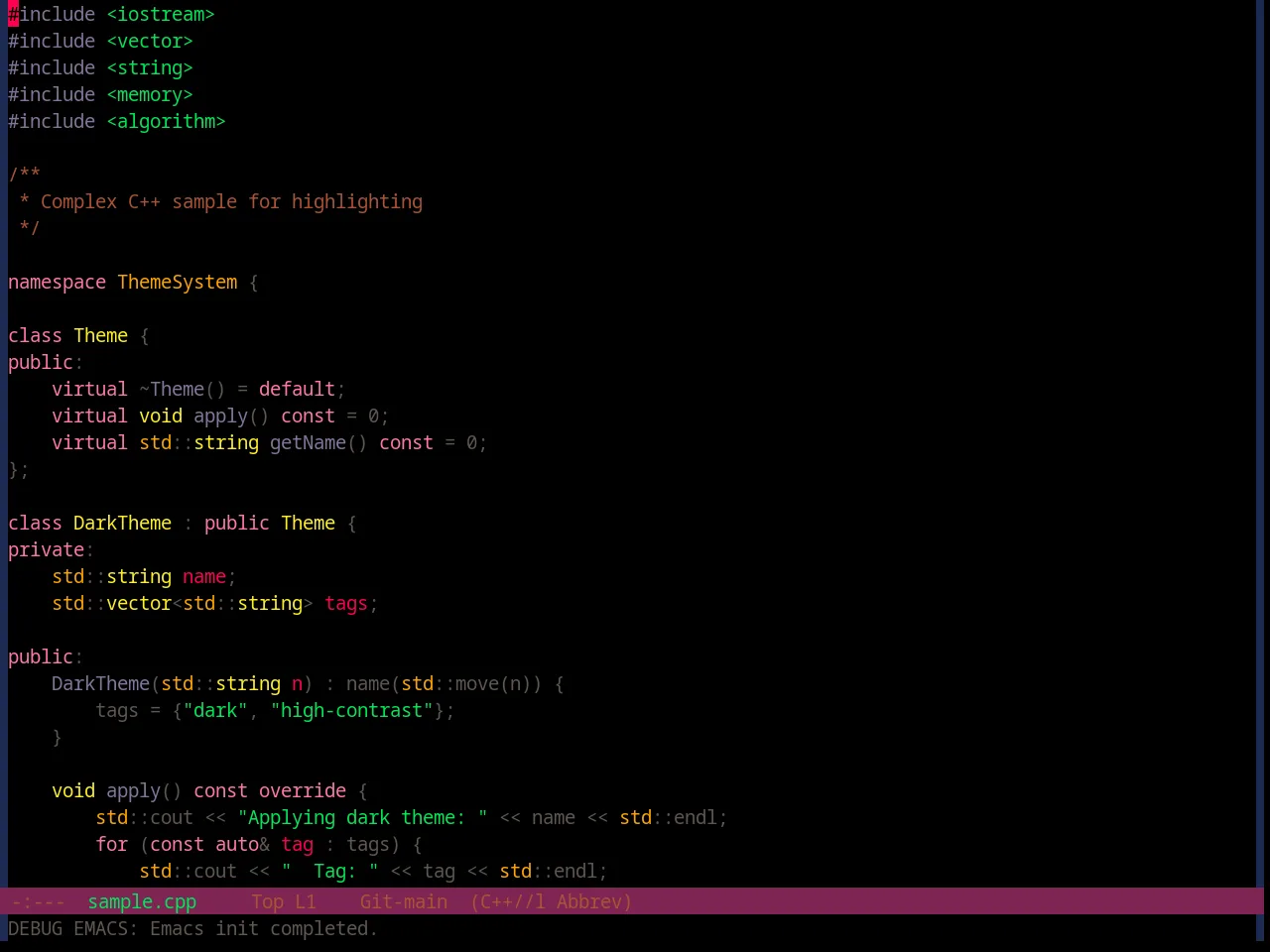Click the 'for' loop keyword
Screen dimensions: 1270x952
coord(111,844)
